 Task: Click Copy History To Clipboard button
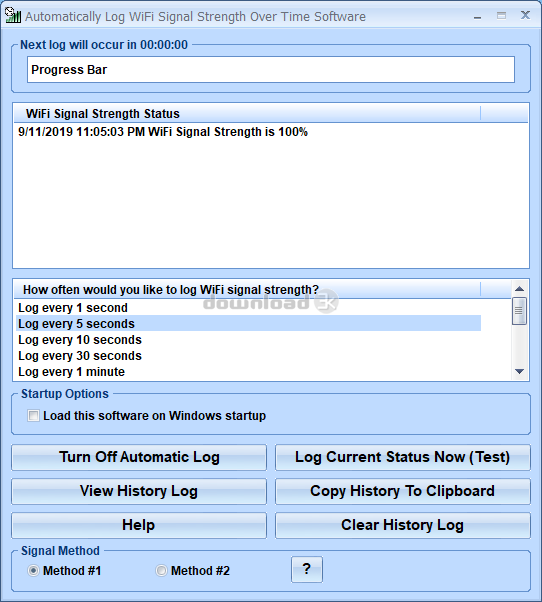coord(403,491)
